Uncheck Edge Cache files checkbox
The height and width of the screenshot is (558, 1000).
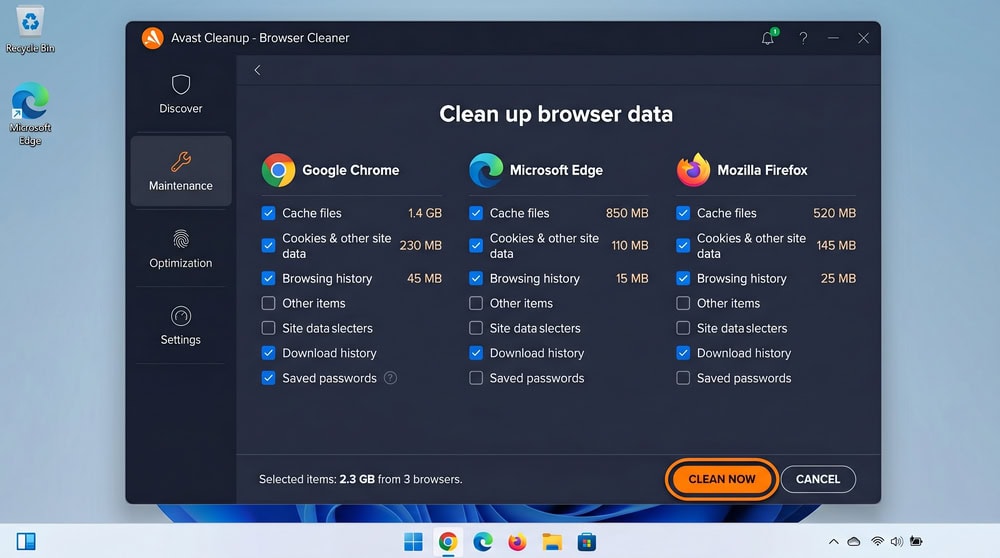point(476,213)
